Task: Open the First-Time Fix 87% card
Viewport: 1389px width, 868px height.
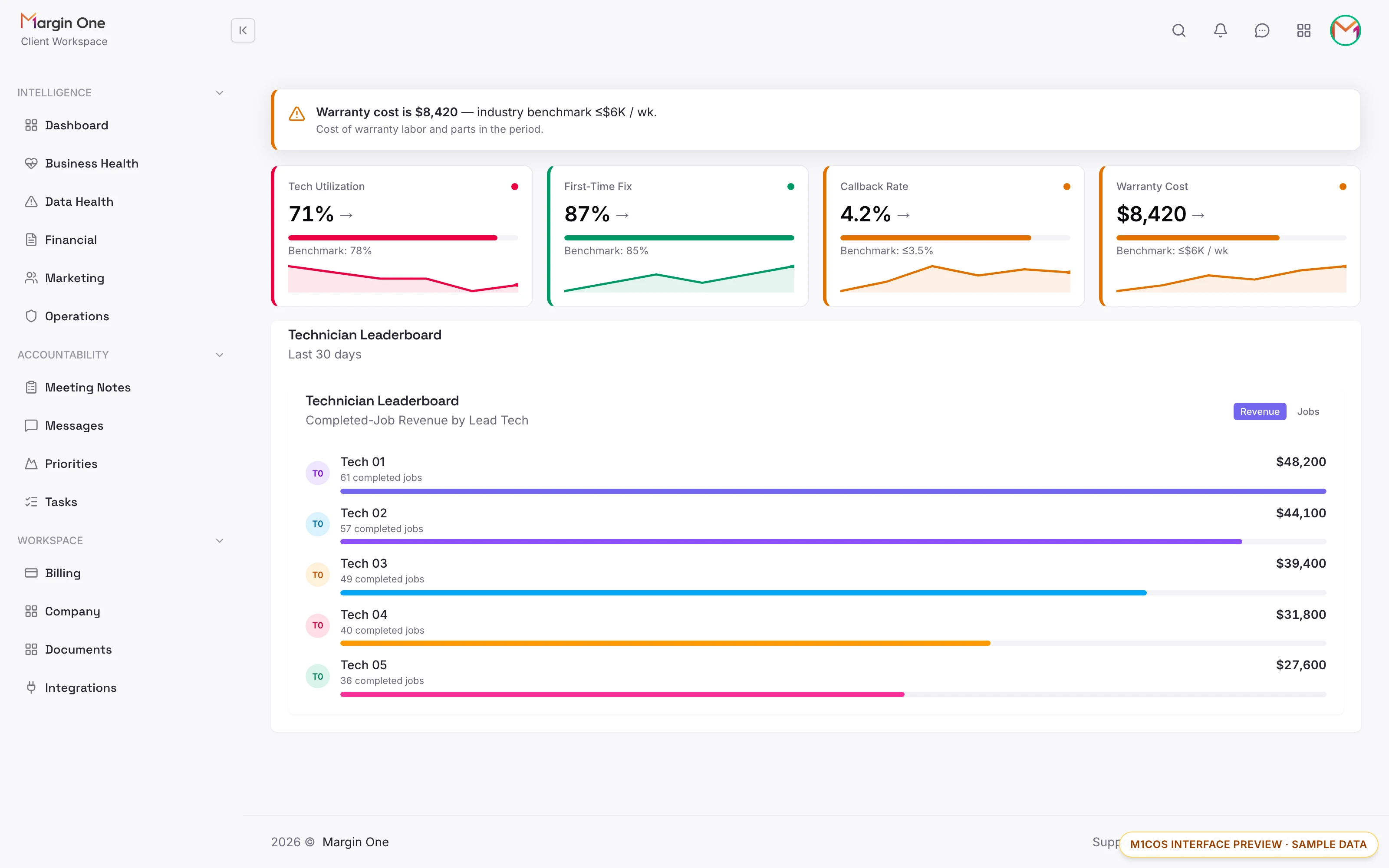Action: (x=678, y=236)
